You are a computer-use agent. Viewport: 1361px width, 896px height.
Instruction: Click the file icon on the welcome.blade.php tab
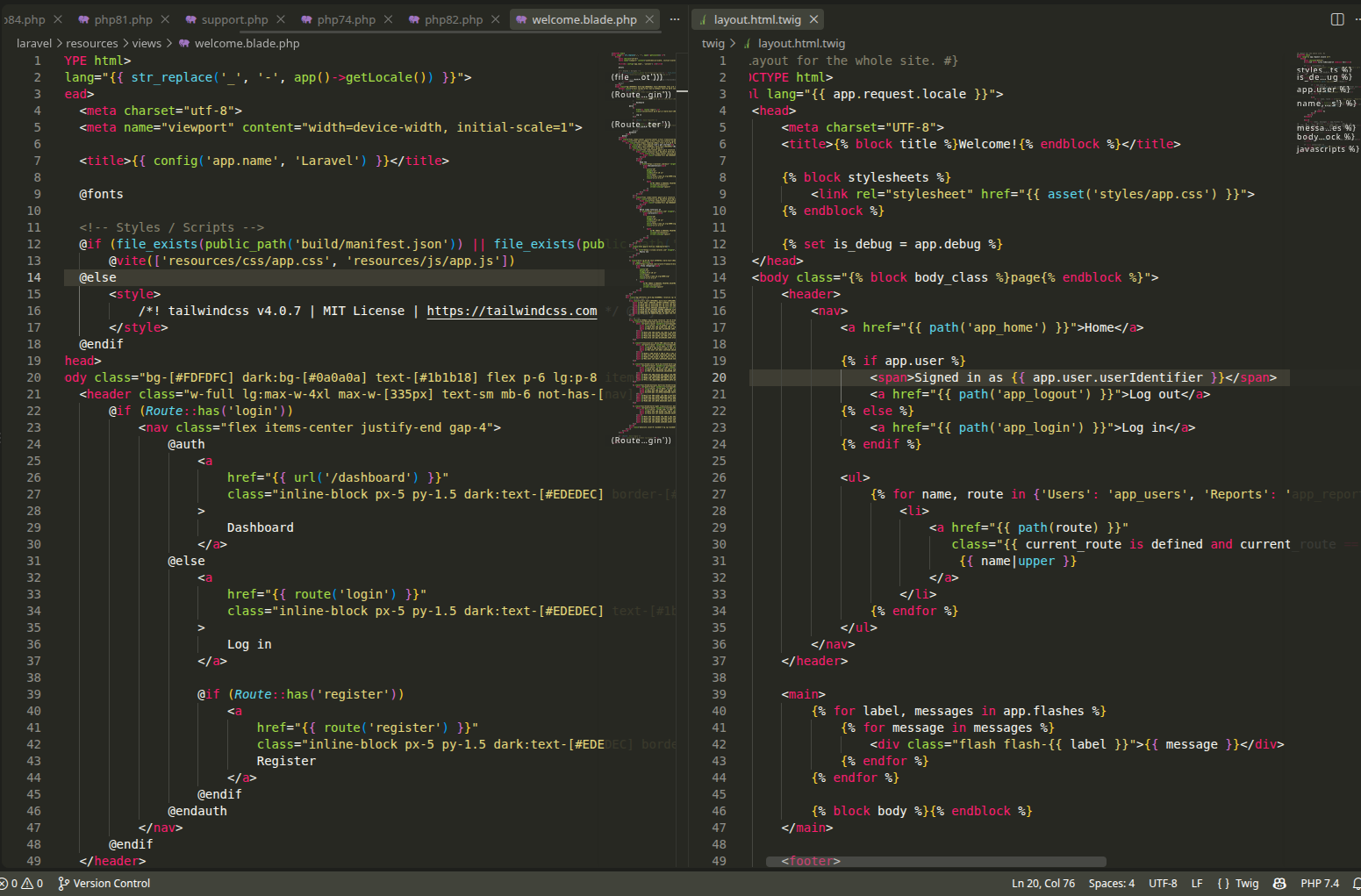coord(521,19)
